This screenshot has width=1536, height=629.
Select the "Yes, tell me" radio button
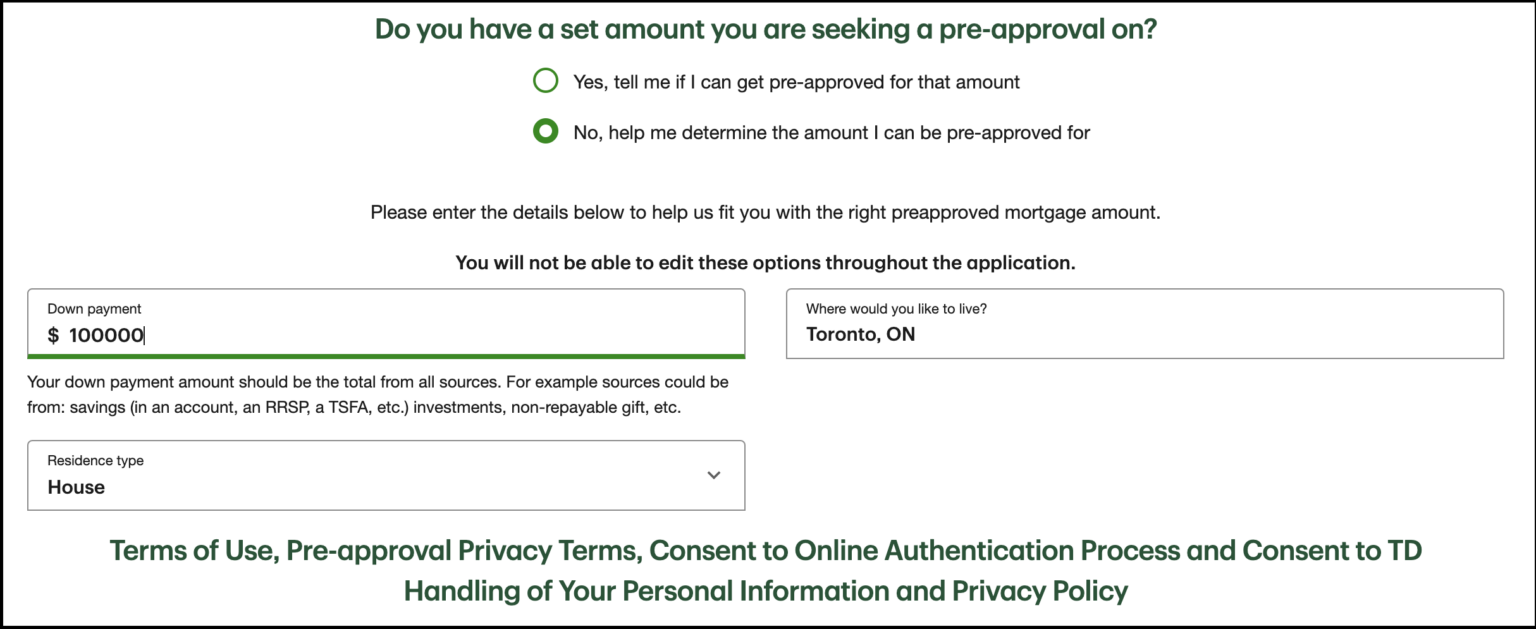[545, 81]
